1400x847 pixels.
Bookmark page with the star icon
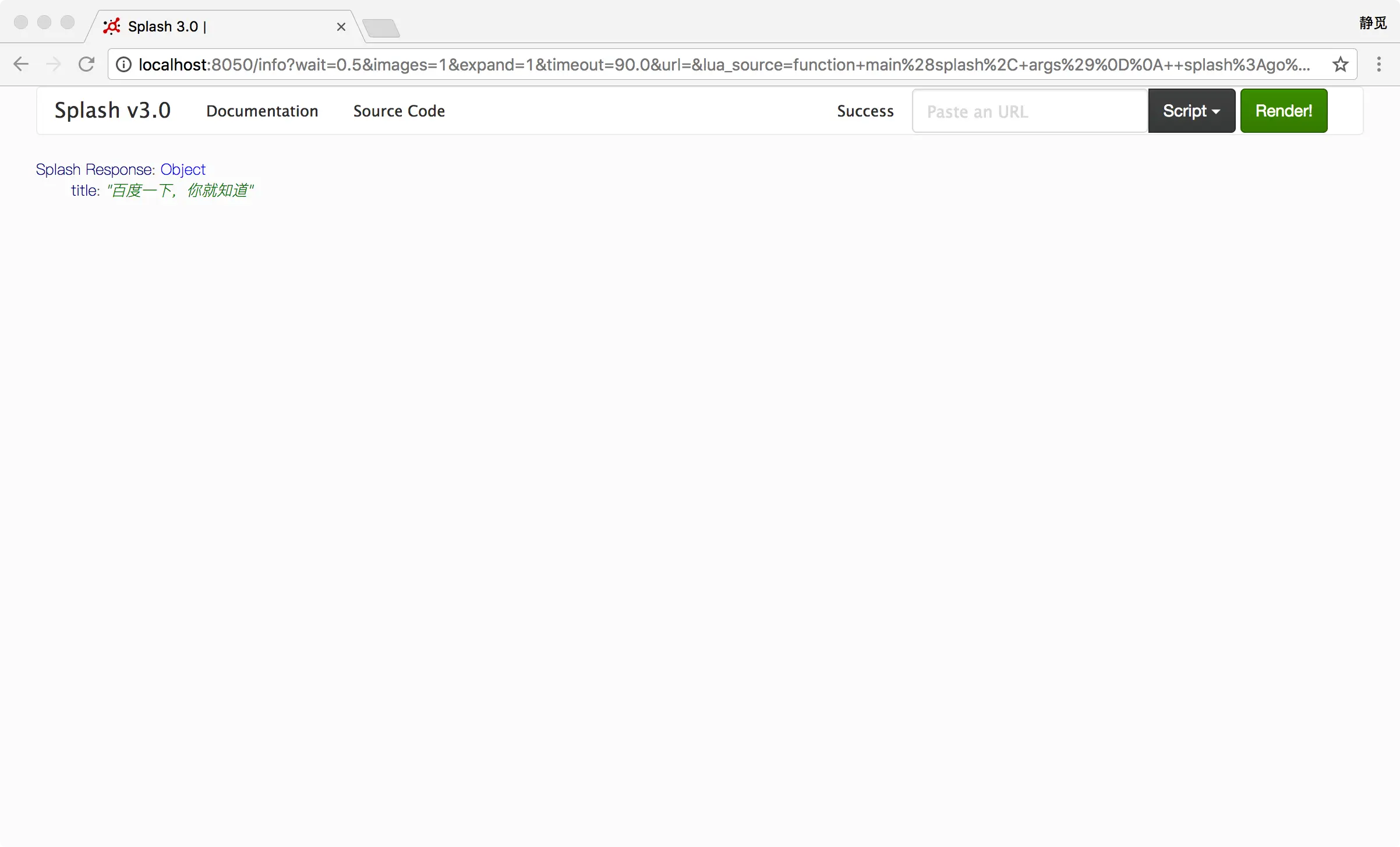(1341, 64)
